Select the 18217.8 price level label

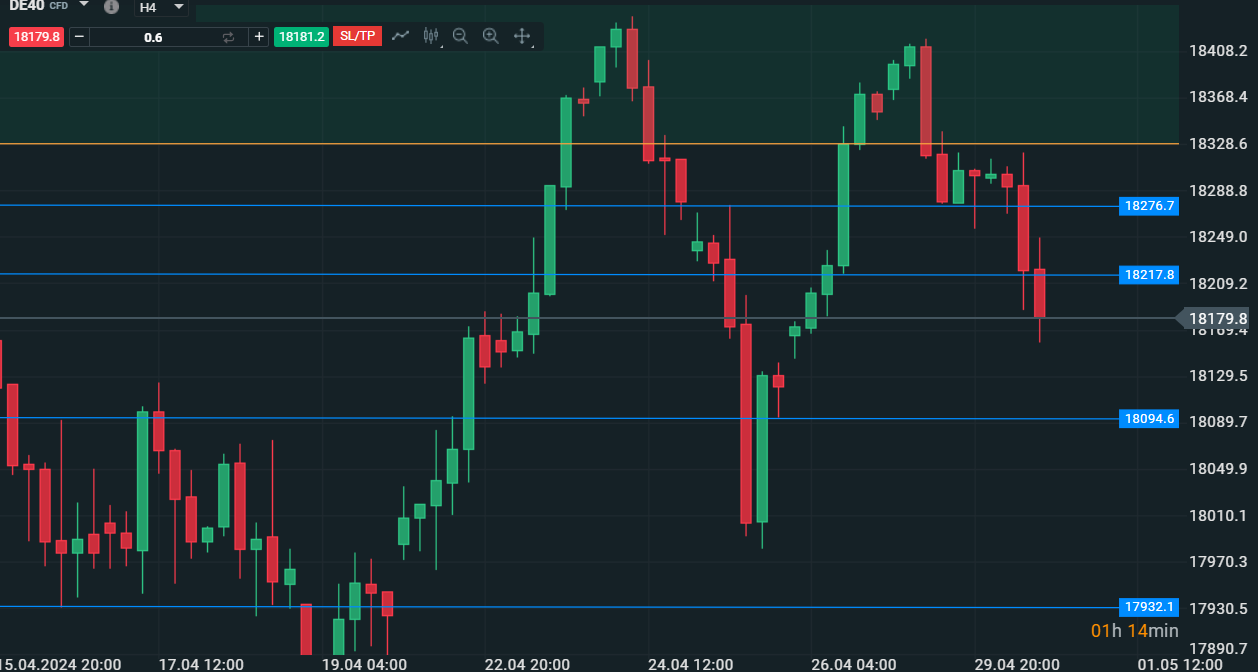[1149, 274]
